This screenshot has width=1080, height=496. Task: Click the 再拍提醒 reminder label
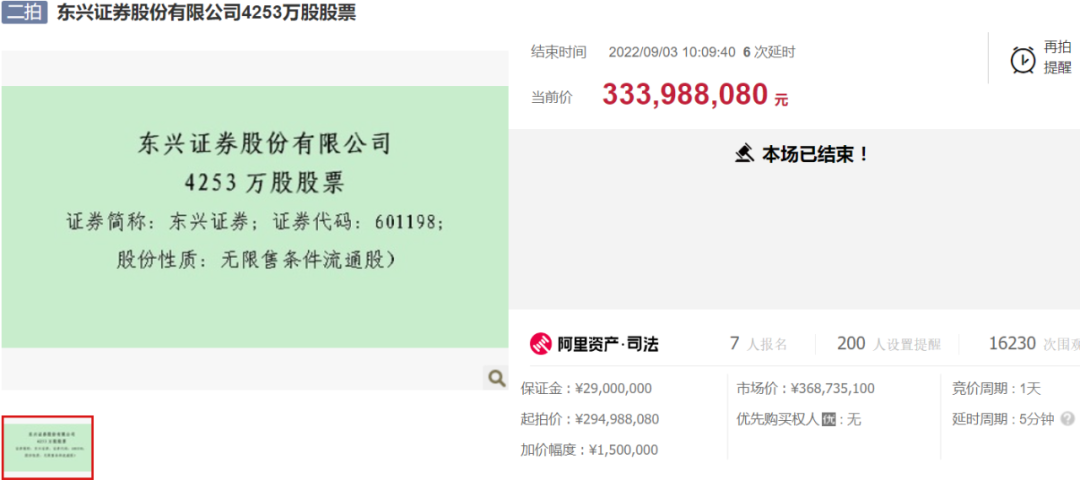pyautogui.click(x=1057, y=57)
